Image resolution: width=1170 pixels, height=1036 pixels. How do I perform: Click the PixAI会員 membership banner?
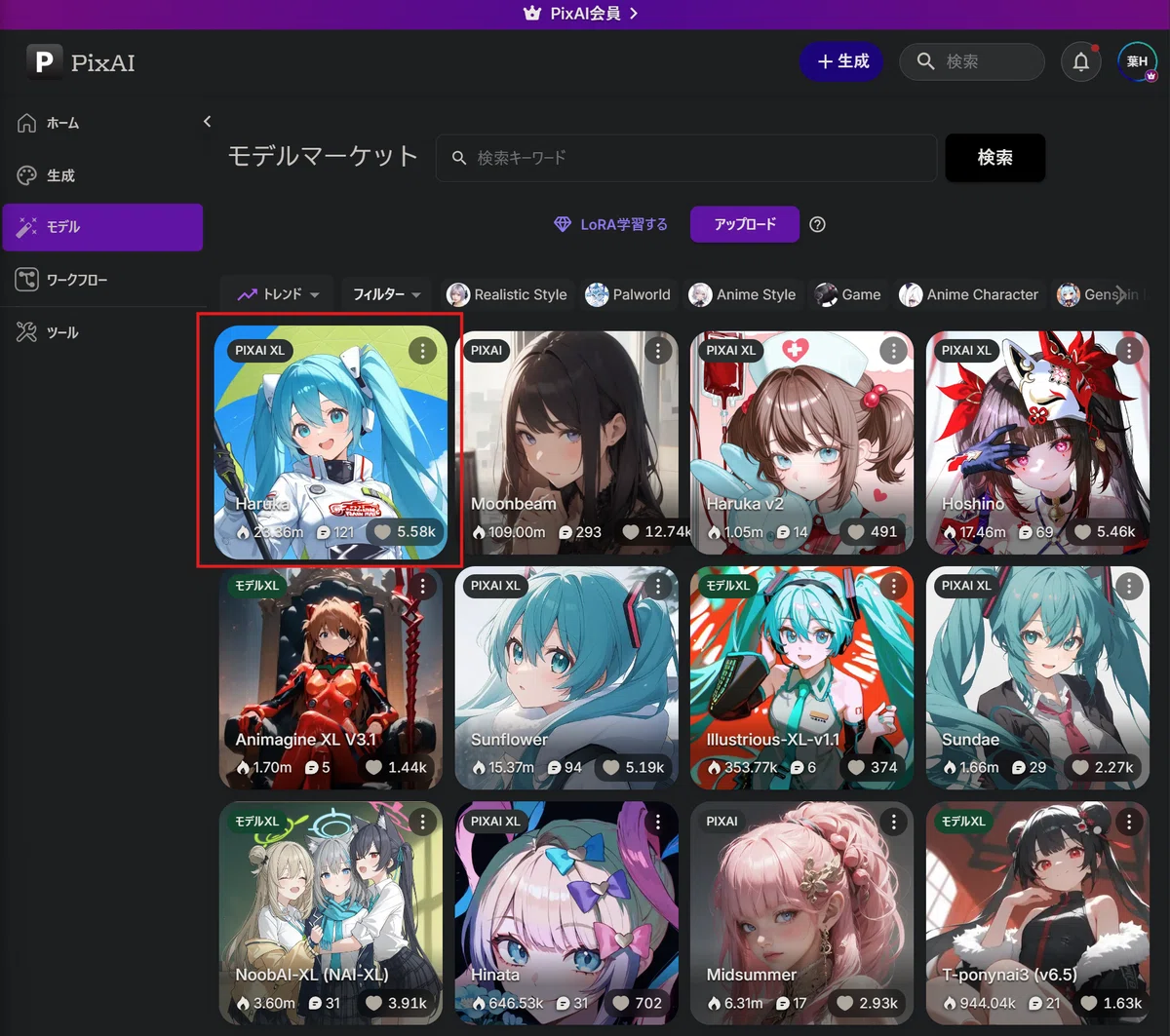coord(581,14)
